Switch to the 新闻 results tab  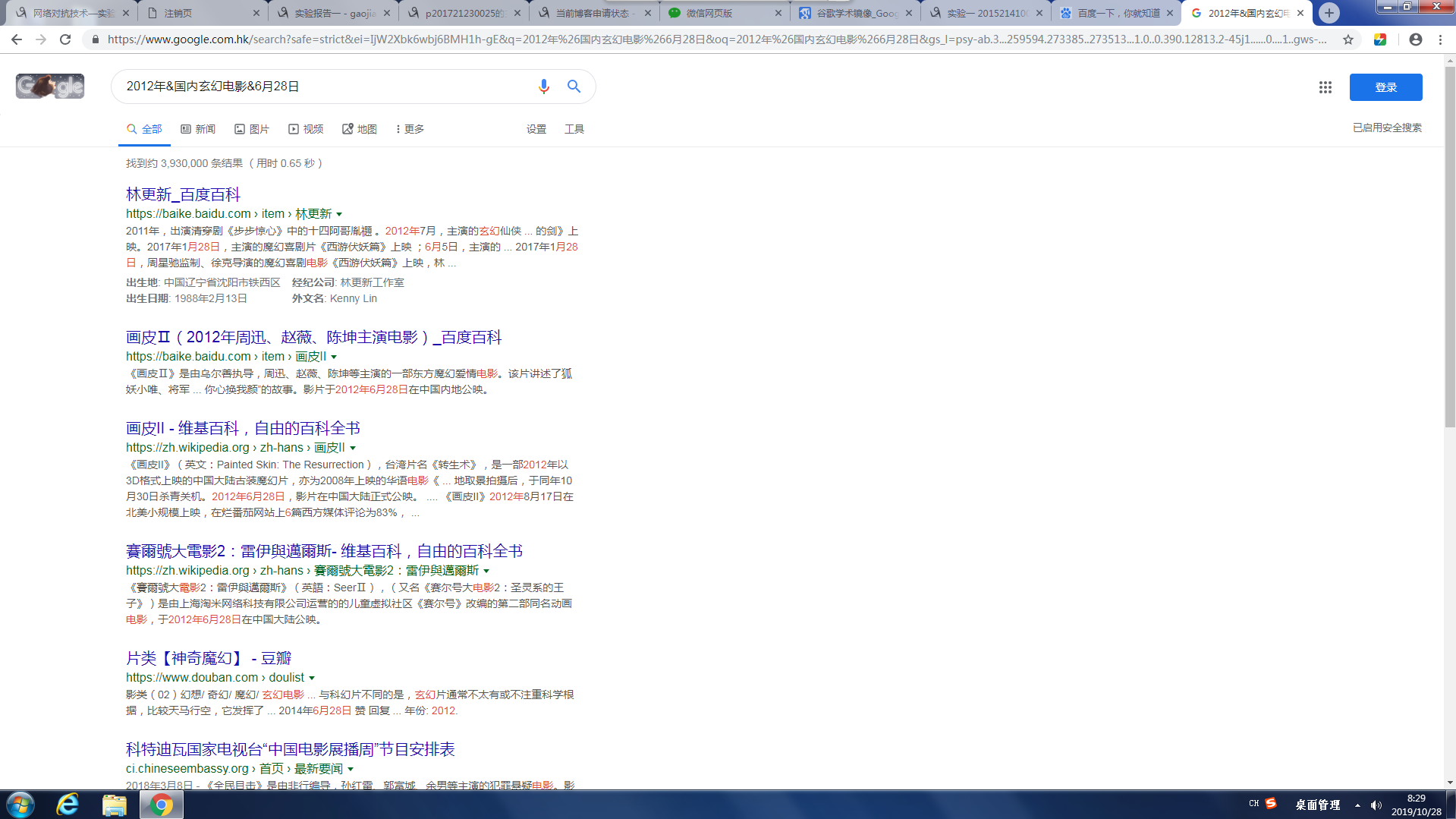pyautogui.click(x=198, y=129)
